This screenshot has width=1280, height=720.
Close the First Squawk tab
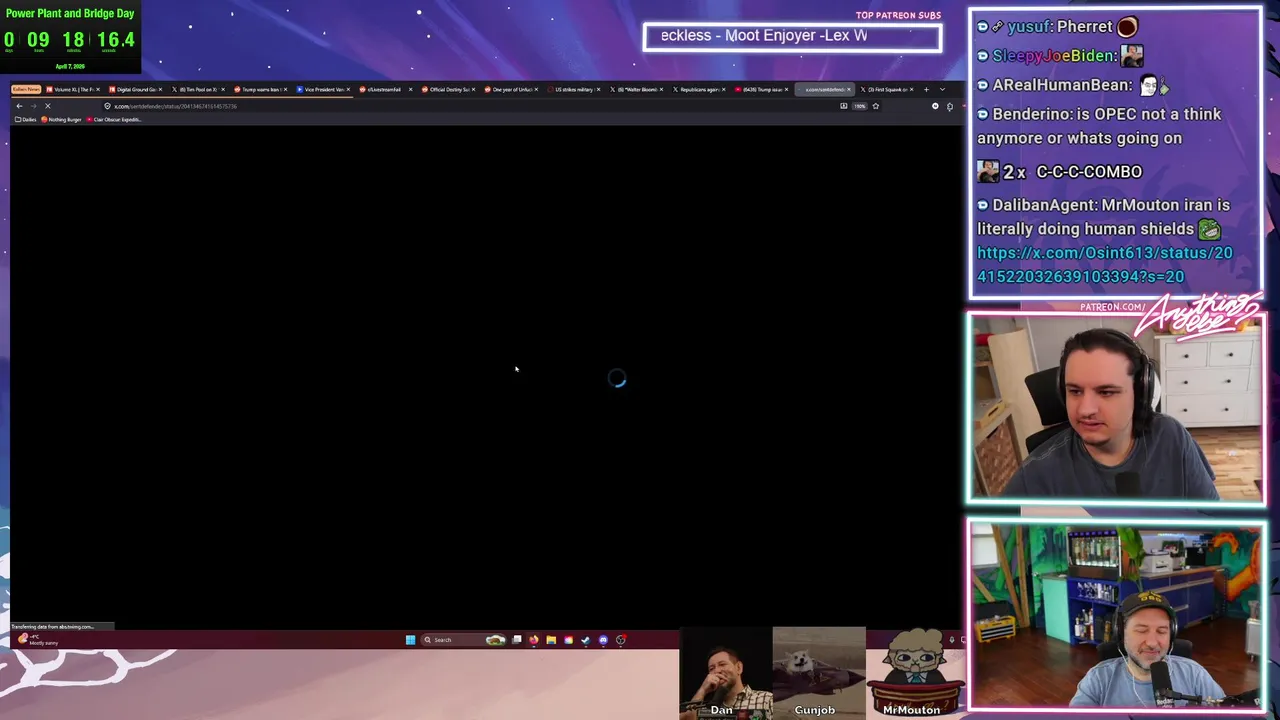pos(911,89)
